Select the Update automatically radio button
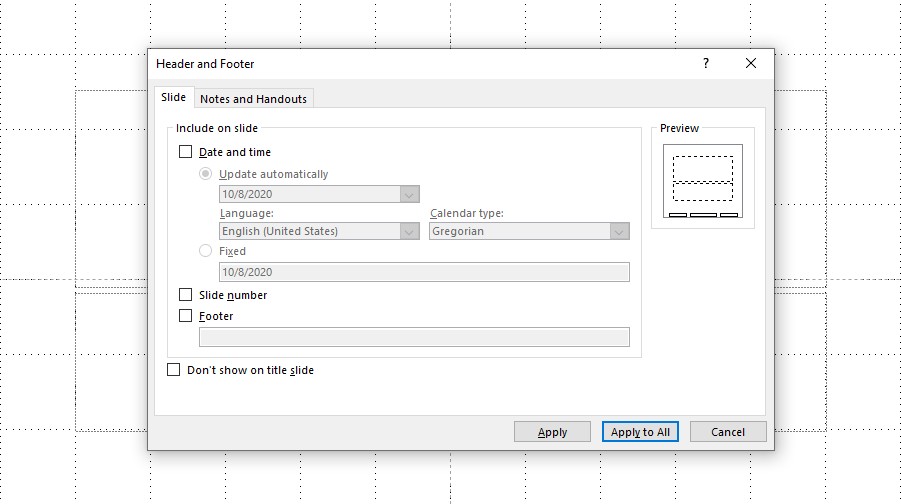The width and height of the screenshot is (901, 504). point(206,174)
